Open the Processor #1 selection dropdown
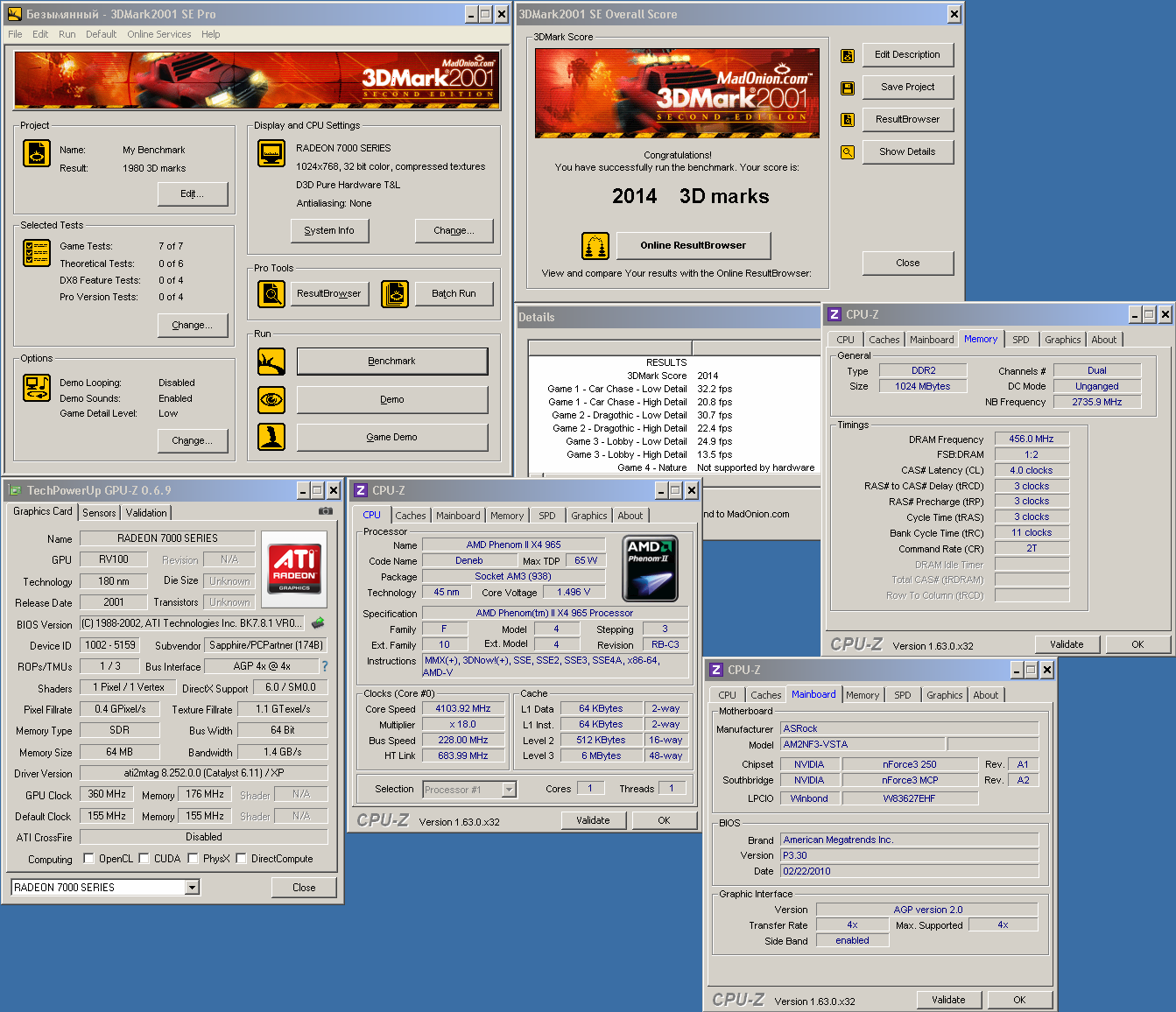Viewport: 1176px width, 1012px height. 509,790
